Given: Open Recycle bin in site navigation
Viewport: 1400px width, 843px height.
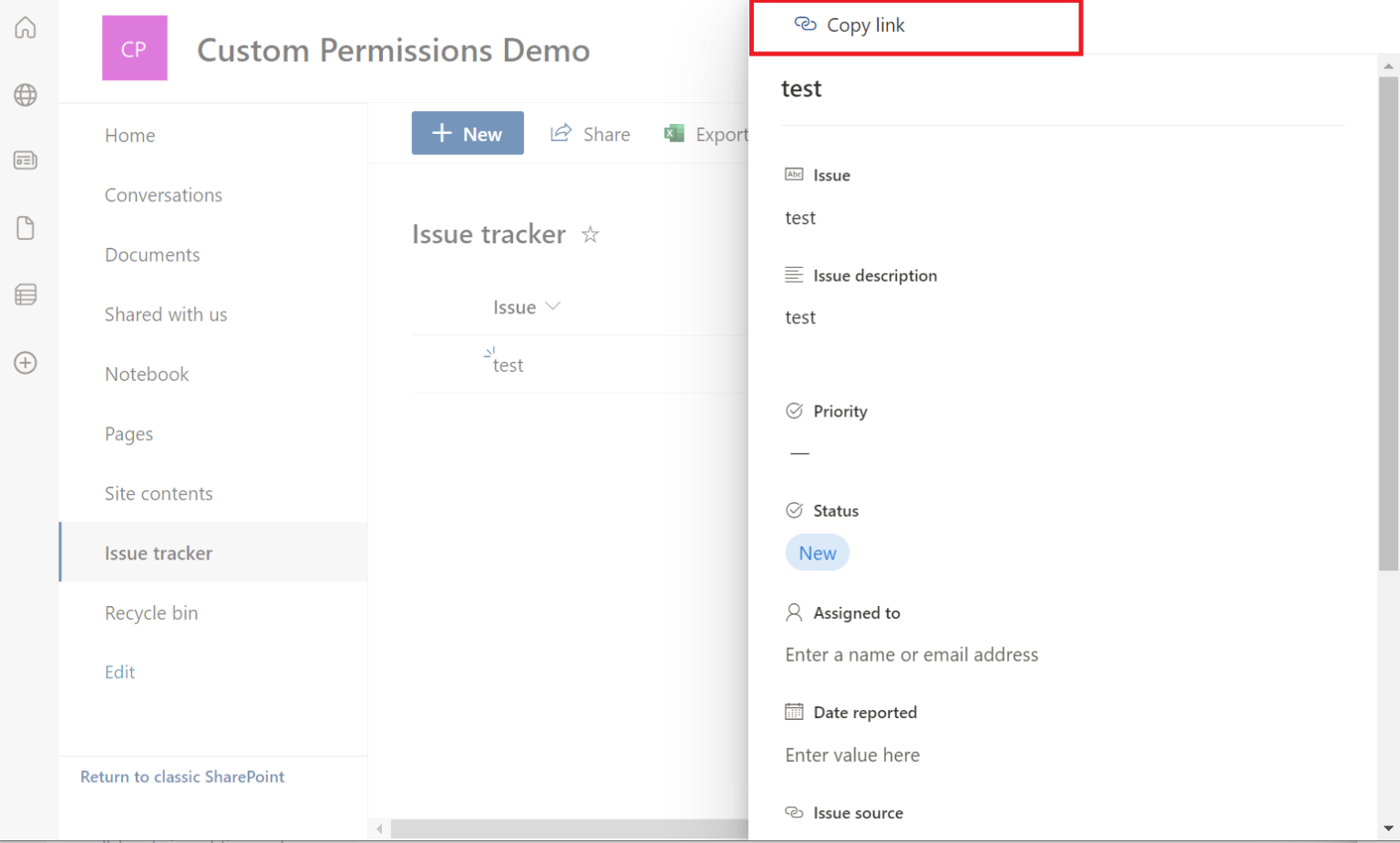Looking at the screenshot, I should pyautogui.click(x=151, y=613).
